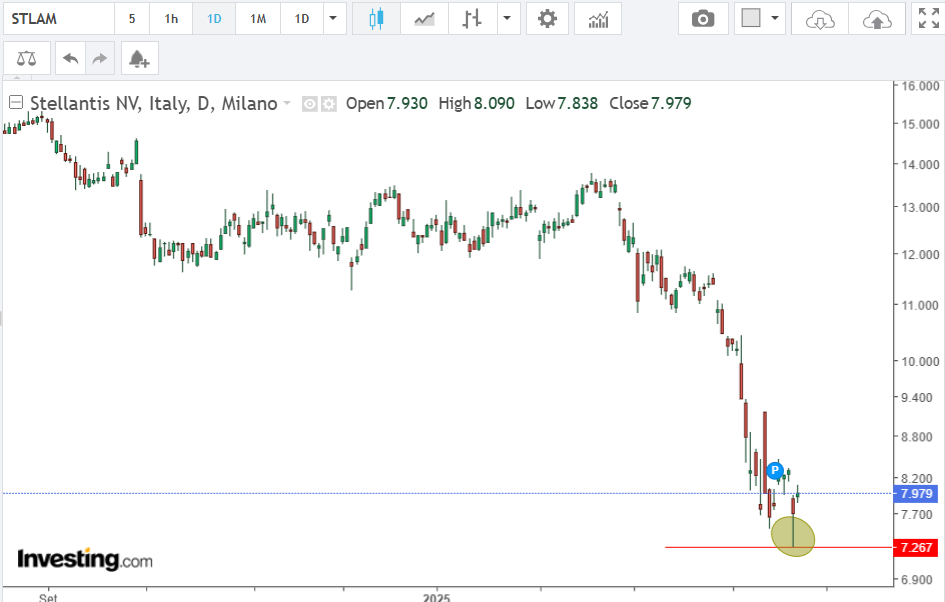This screenshot has width=945, height=602.
Task: Load chart layout from cloud
Action: coord(820,19)
